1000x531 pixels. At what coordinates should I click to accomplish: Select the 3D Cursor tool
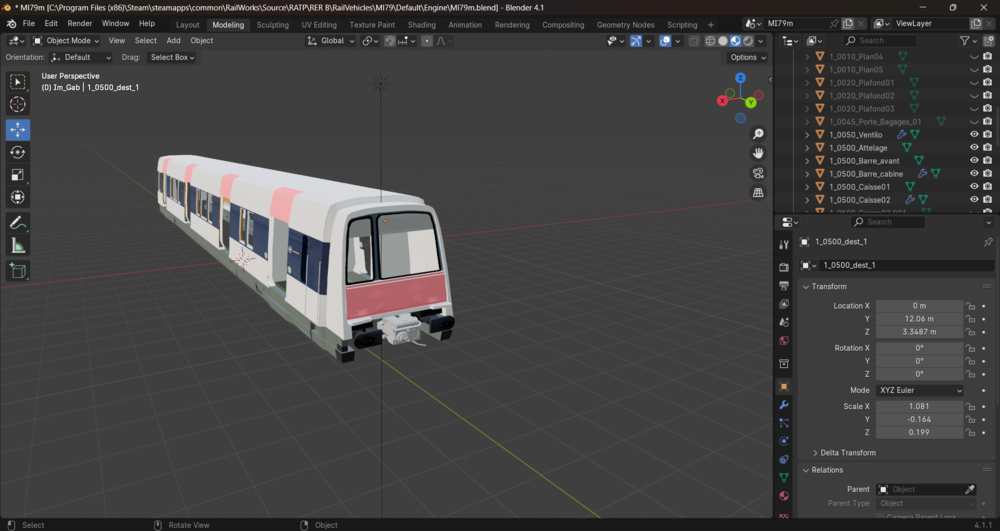click(x=18, y=105)
